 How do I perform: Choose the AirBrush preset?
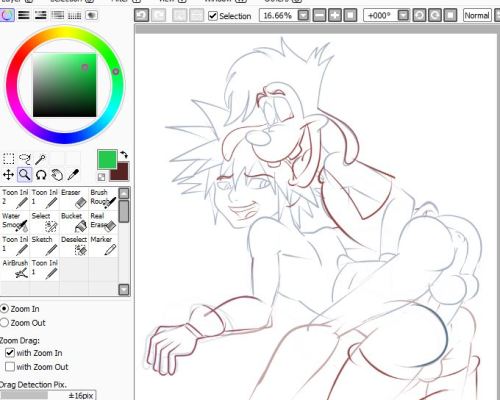point(15,269)
